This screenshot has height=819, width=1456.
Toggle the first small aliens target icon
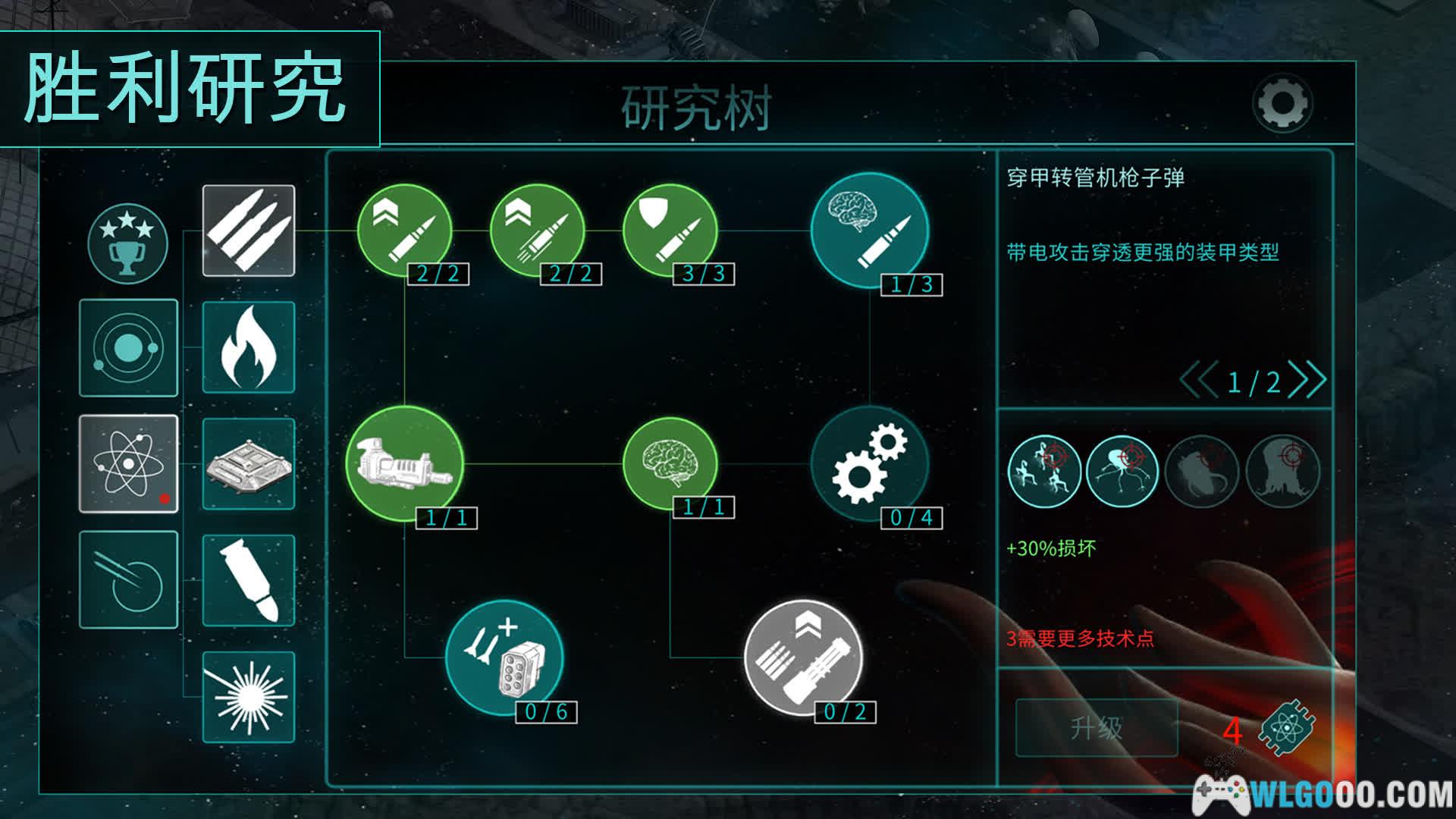(1044, 471)
